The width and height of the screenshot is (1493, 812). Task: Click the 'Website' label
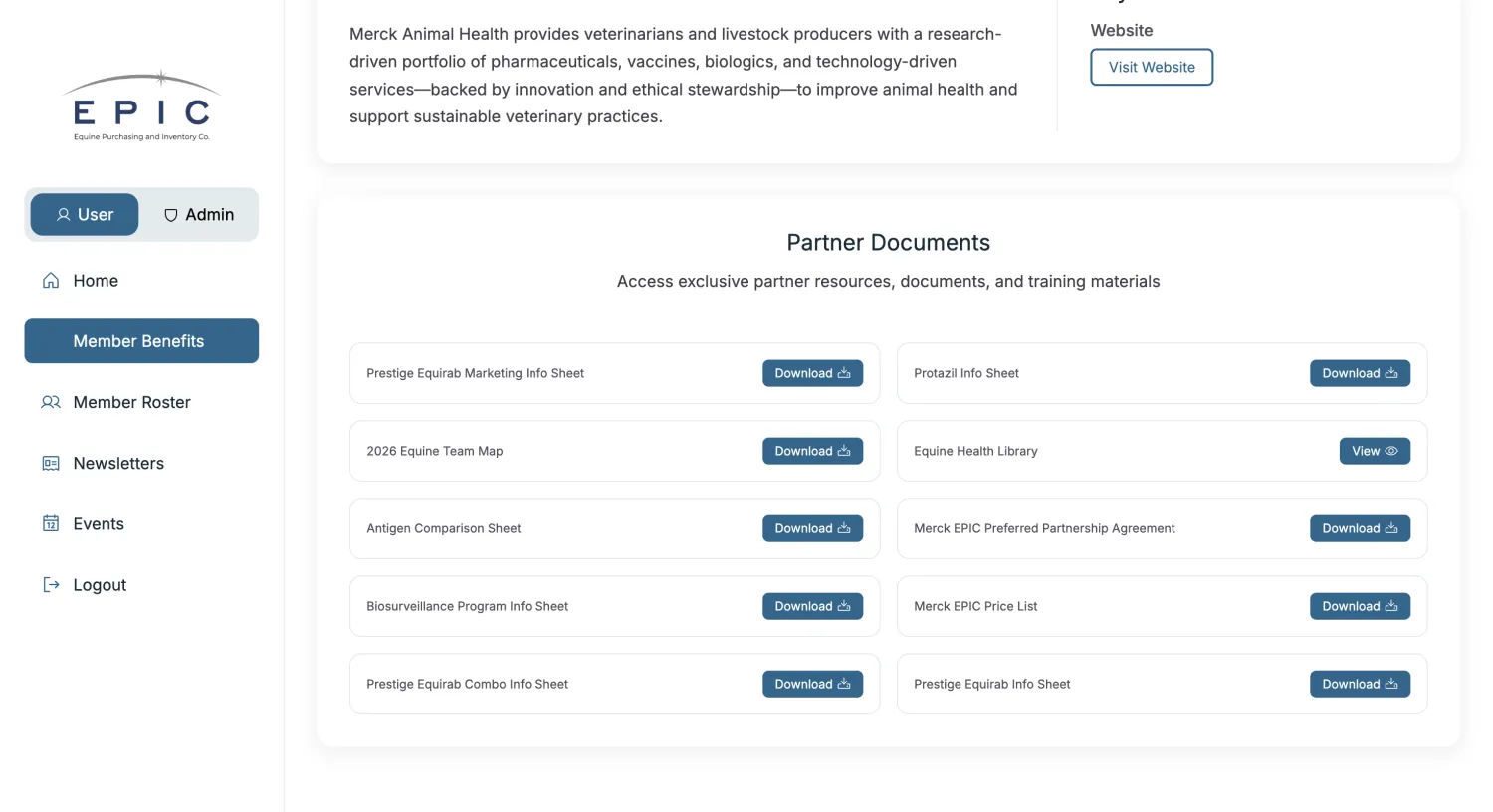tap(1122, 30)
